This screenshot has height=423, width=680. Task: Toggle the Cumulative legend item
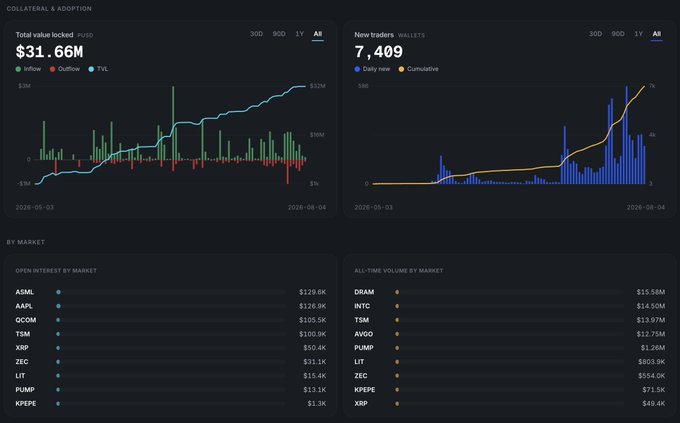click(x=418, y=69)
